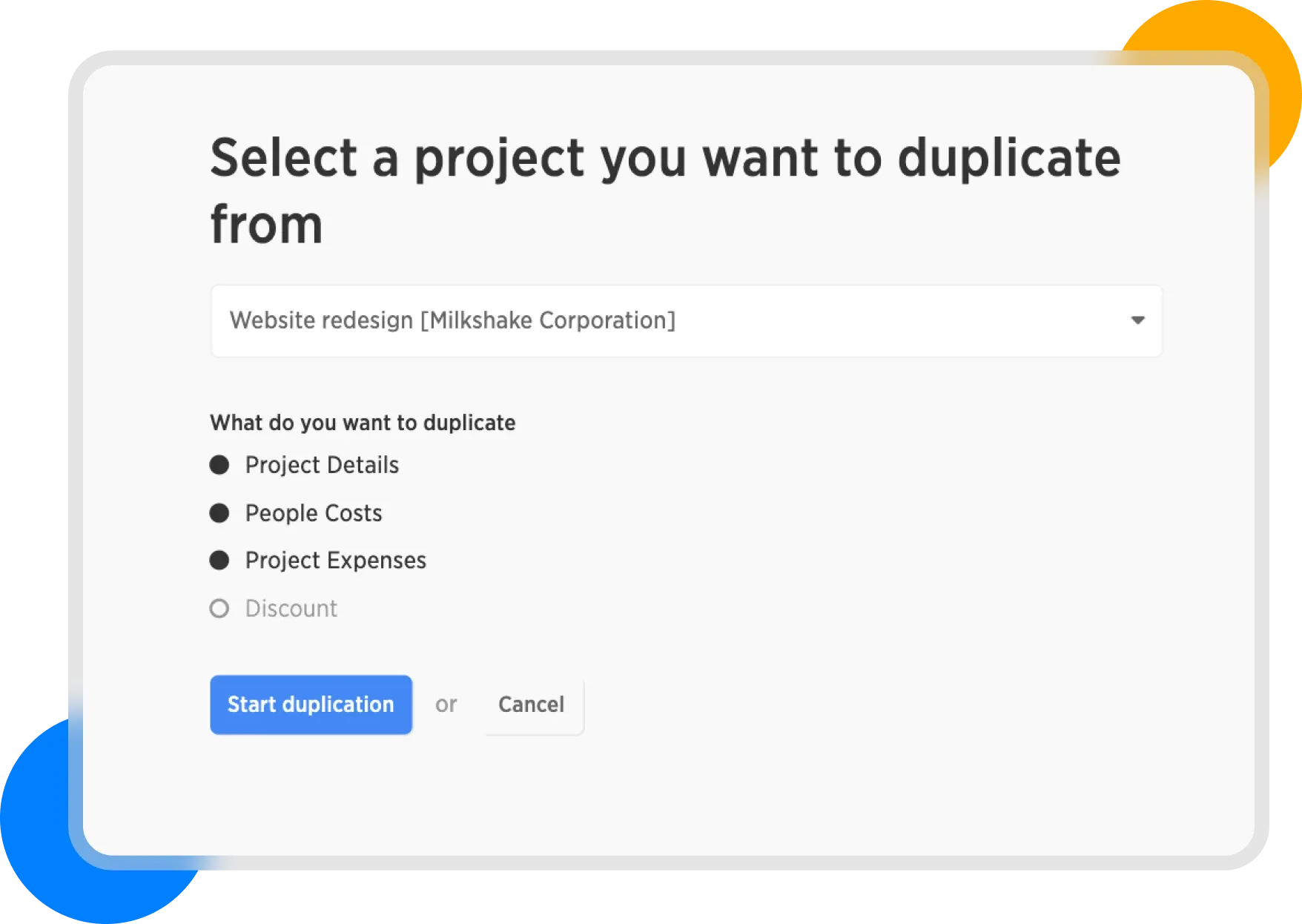Click the "Select a project you want" heading
This screenshot has width=1302, height=924.
pos(519,159)
